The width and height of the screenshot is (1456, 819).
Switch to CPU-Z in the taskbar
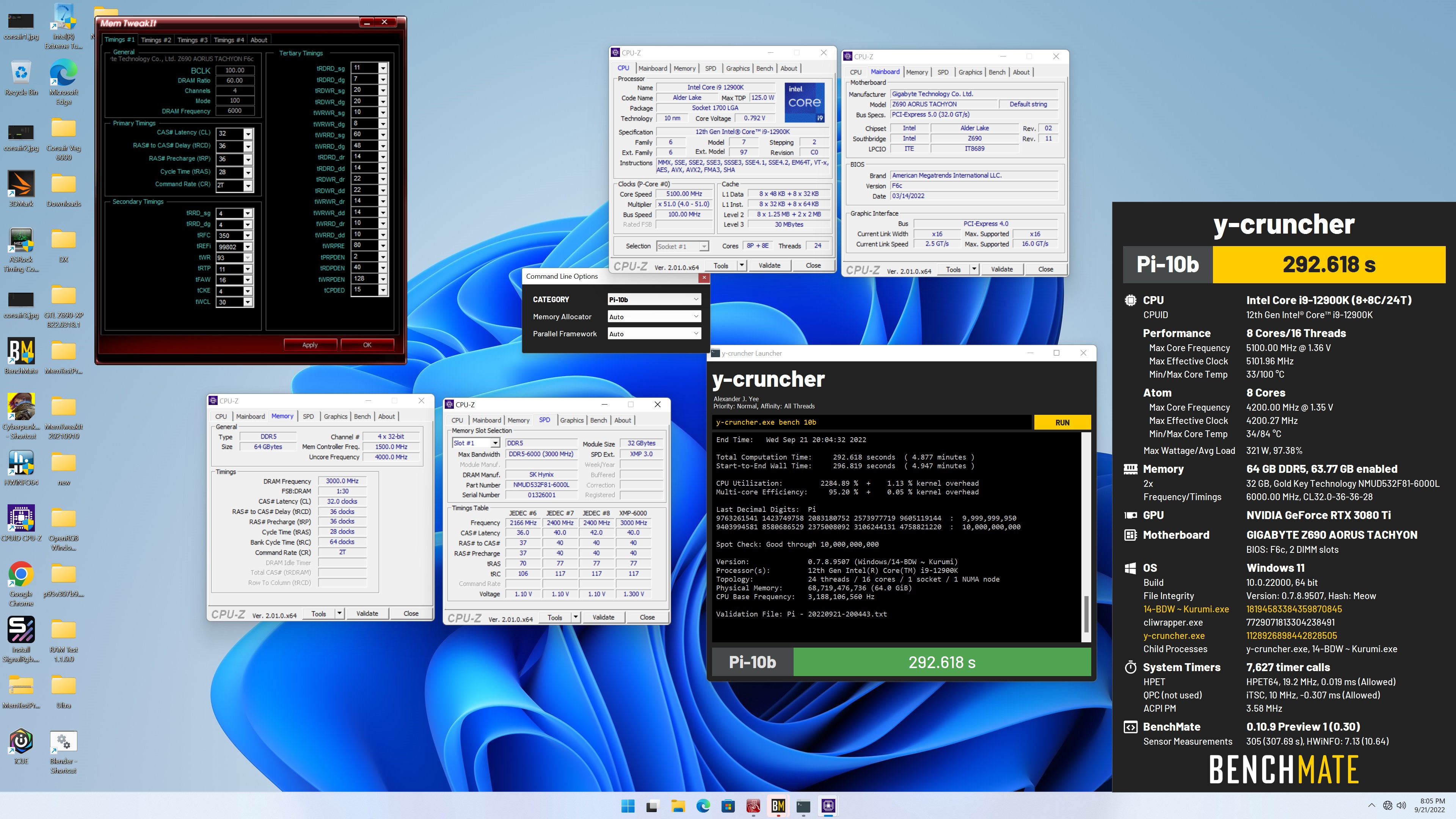tap(828, 806)
